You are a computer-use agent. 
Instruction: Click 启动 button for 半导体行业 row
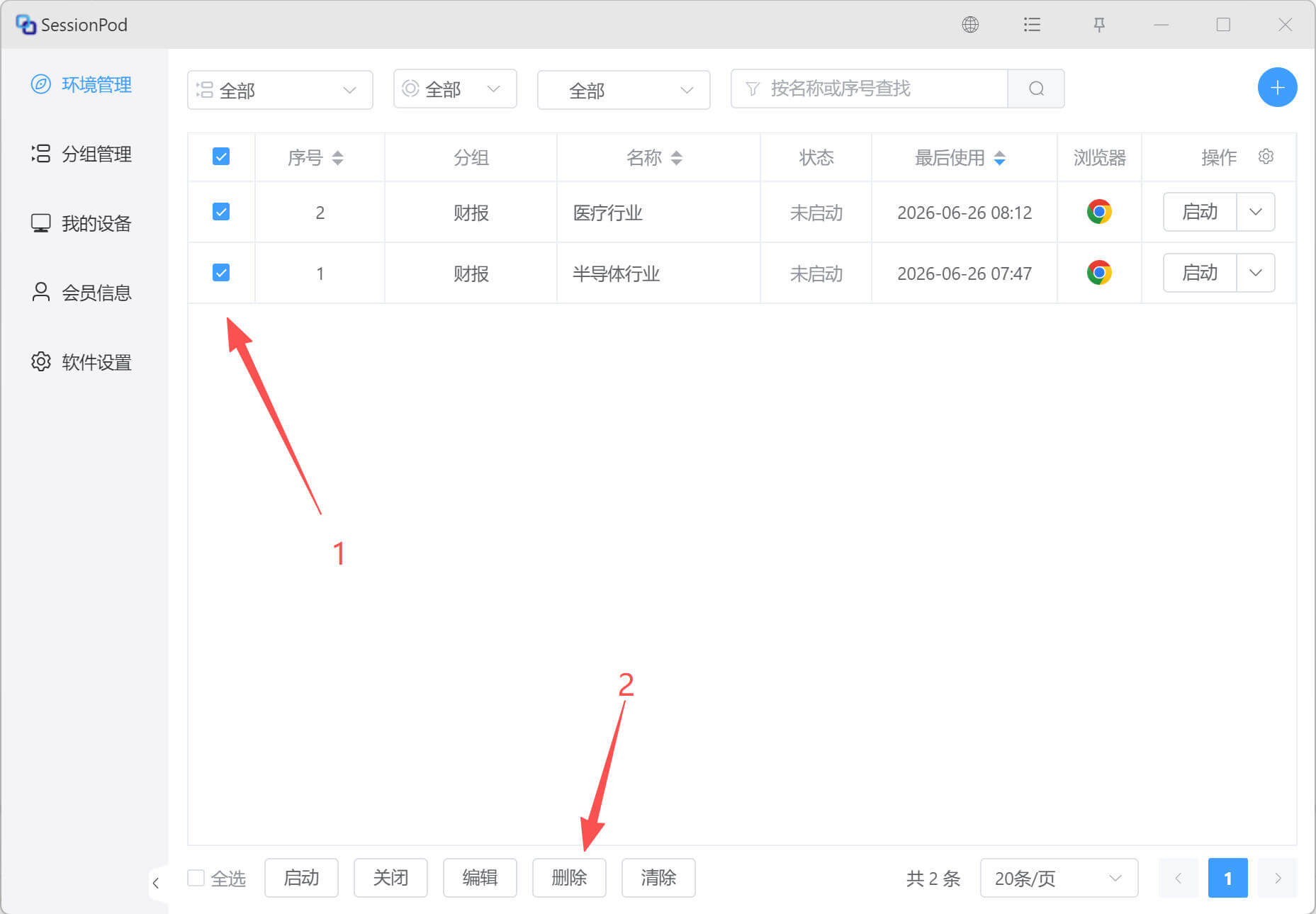pyautogui.click(x=1200, y=273)
